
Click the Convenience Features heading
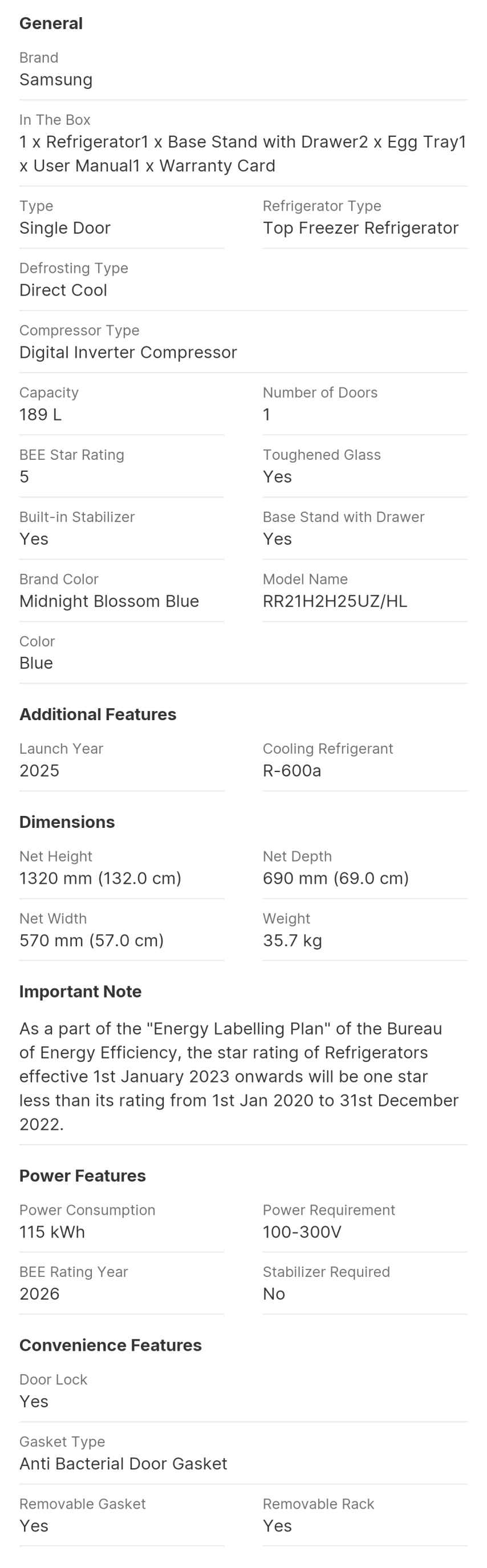click(x=110, y=1345)
